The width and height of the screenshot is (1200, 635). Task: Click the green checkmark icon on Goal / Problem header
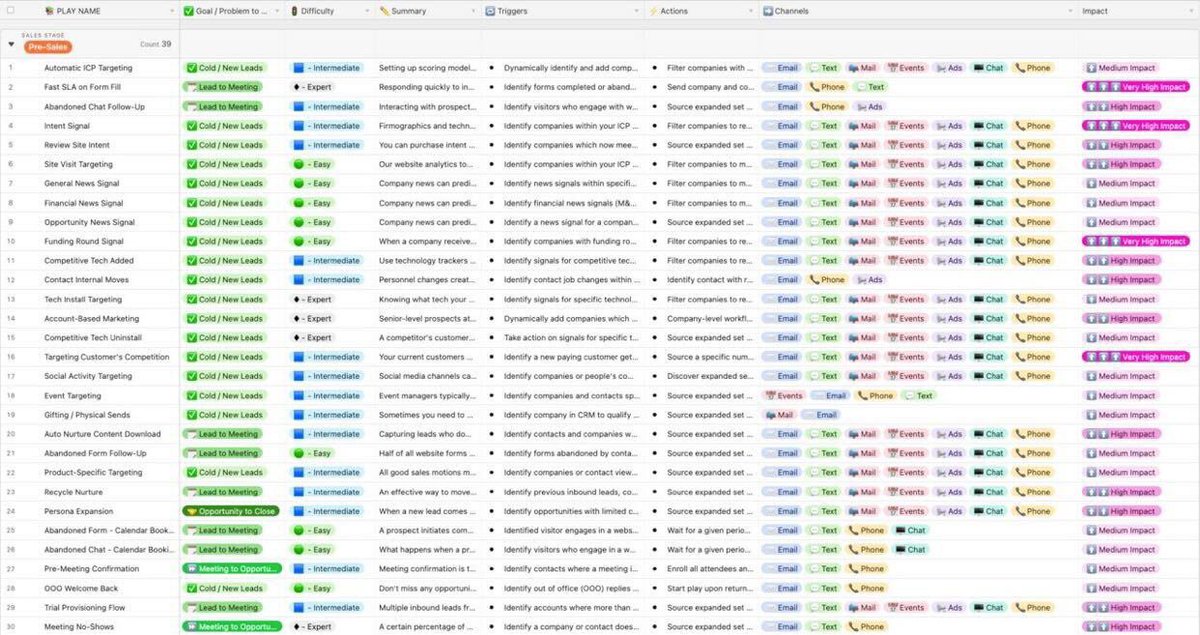[x=188, y=11]
